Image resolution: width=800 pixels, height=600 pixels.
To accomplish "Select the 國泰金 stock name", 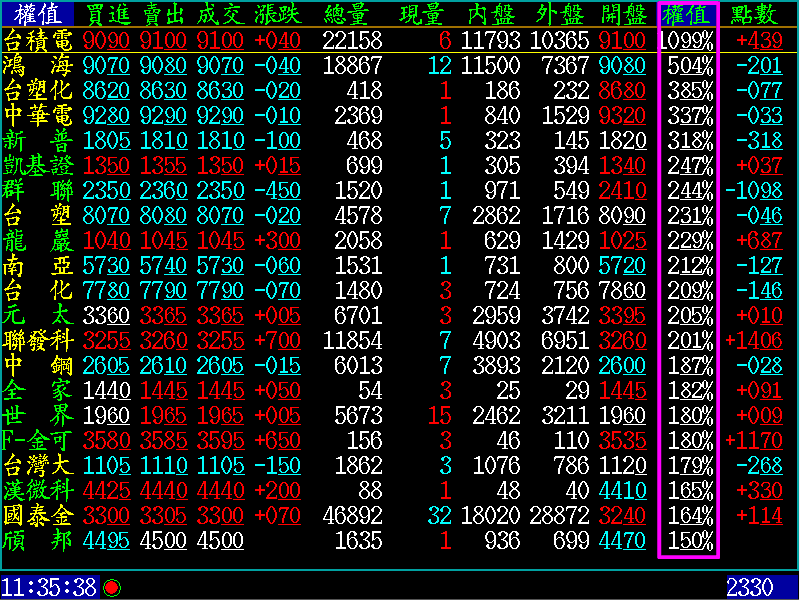I will pyautogui.click(x=37, y=515).
